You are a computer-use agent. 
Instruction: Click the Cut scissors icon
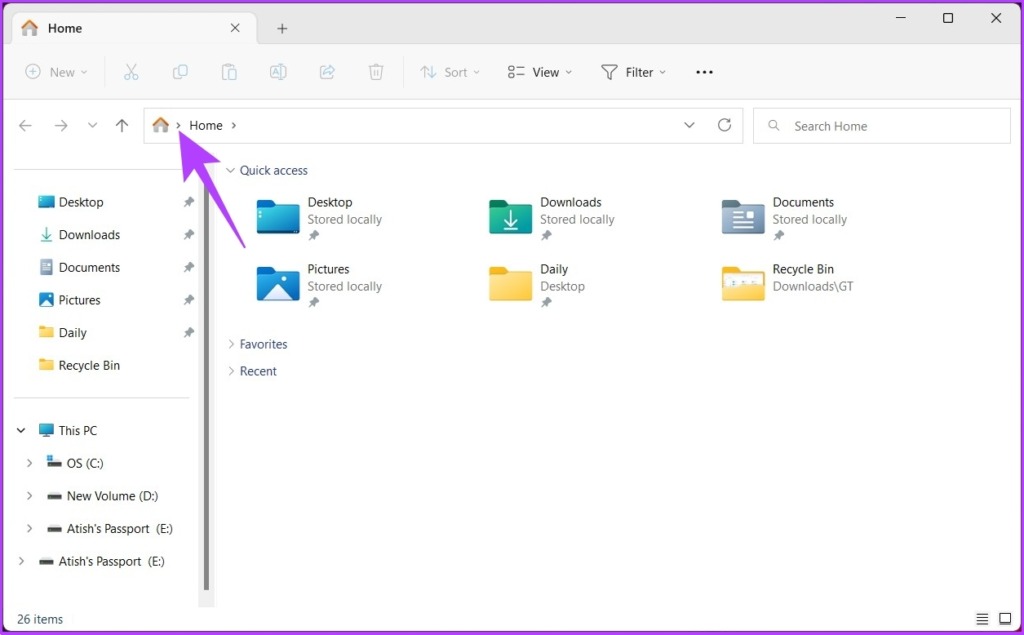click(x=131, y=72)
